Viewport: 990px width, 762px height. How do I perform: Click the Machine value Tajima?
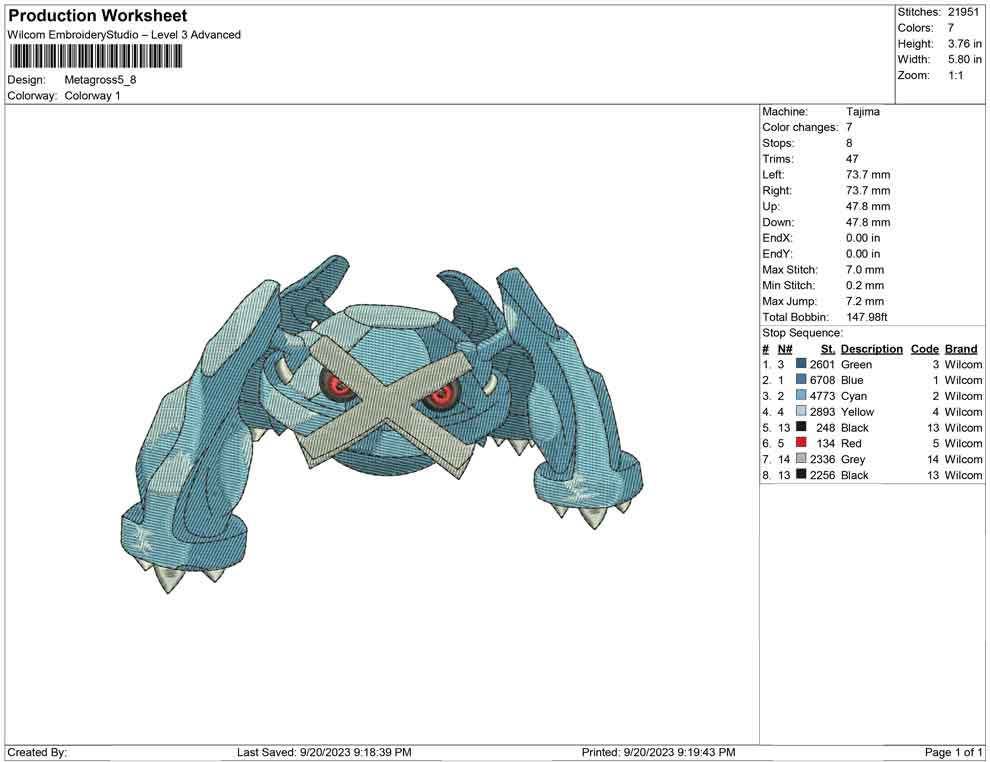coord(862,112)
